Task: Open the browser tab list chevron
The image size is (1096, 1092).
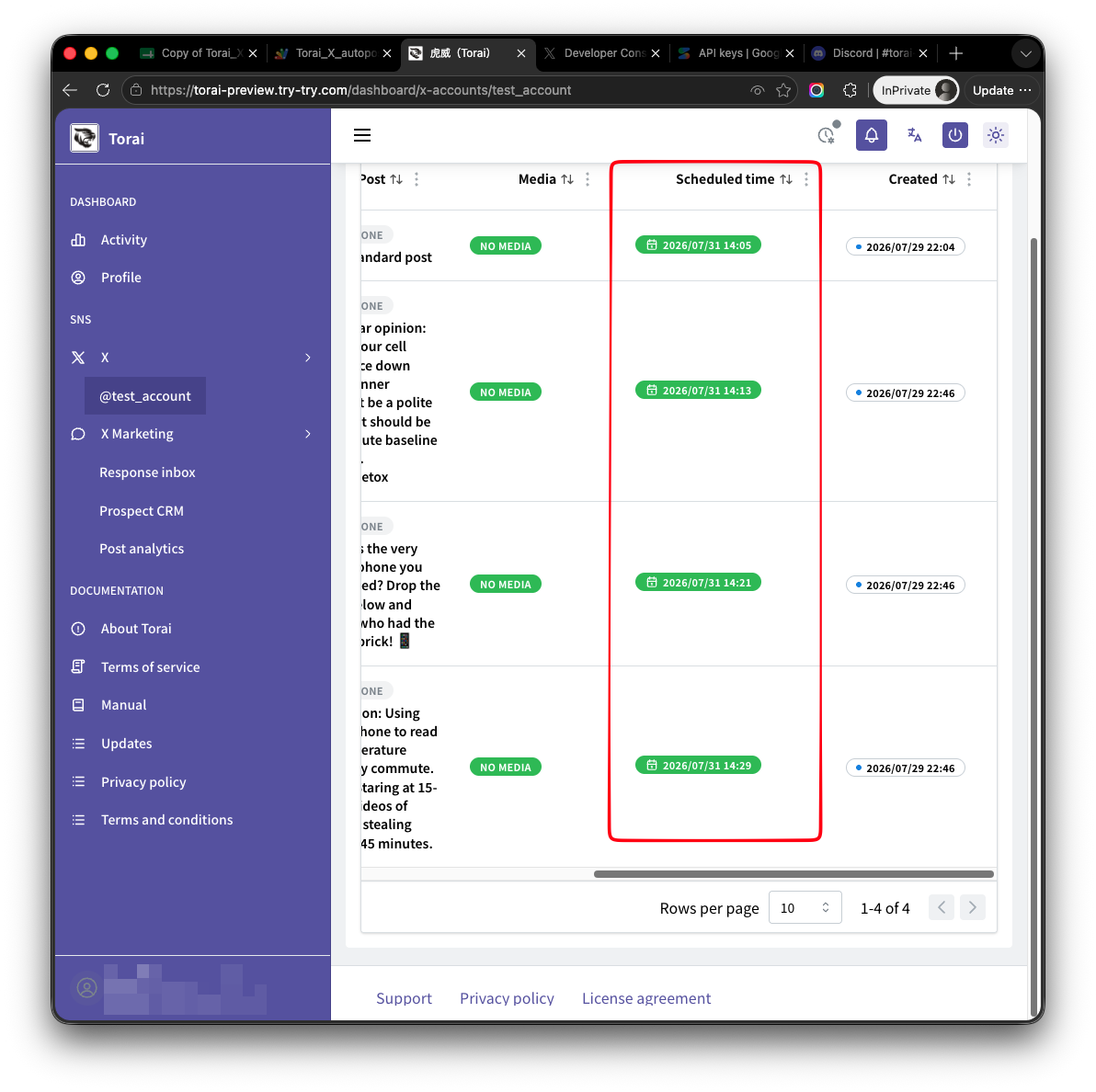Action: point(1025,54)
